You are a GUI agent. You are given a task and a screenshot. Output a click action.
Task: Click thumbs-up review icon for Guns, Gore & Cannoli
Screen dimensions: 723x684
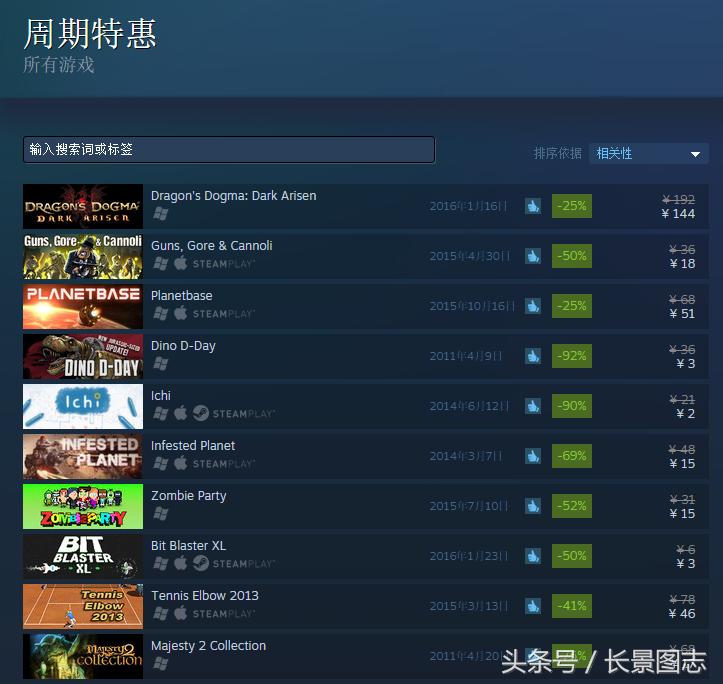[533, 256]
